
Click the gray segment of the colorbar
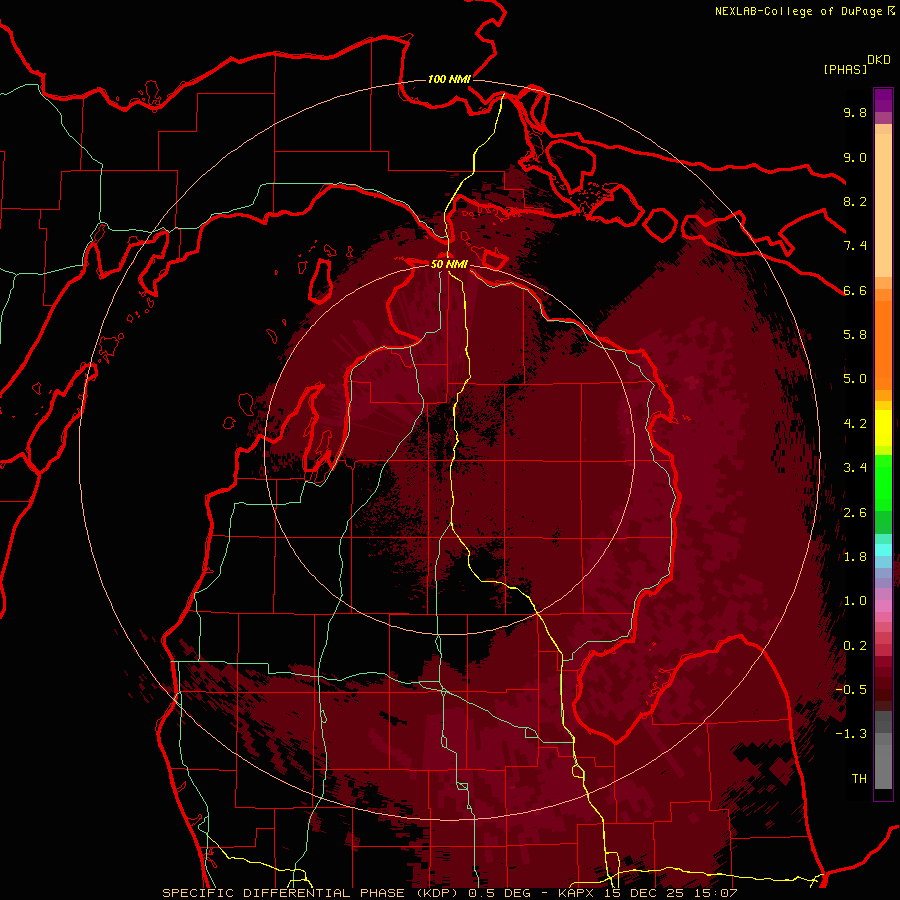pos(883,749)
